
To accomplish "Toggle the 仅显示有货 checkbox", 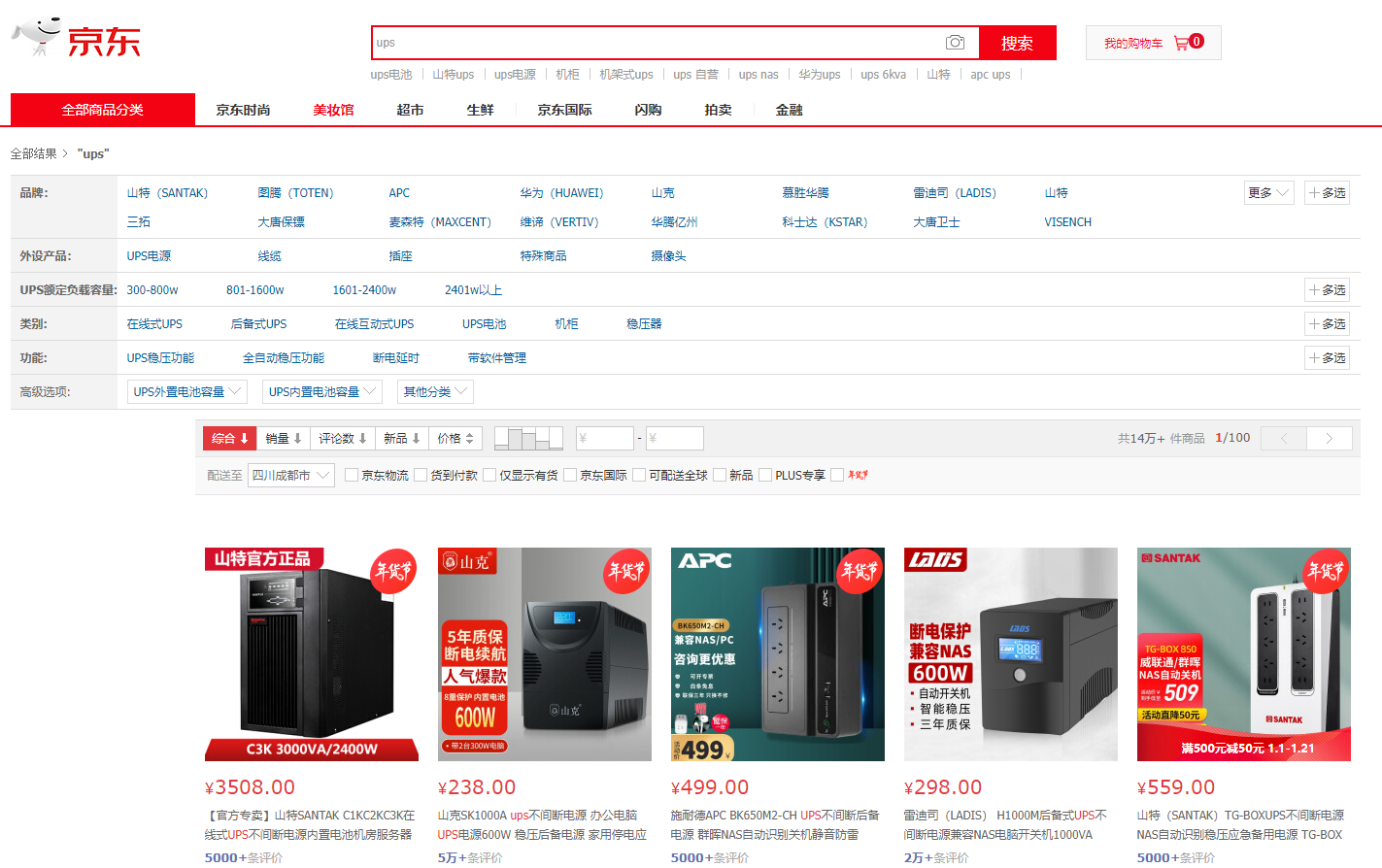I will (x=489, y=475).
